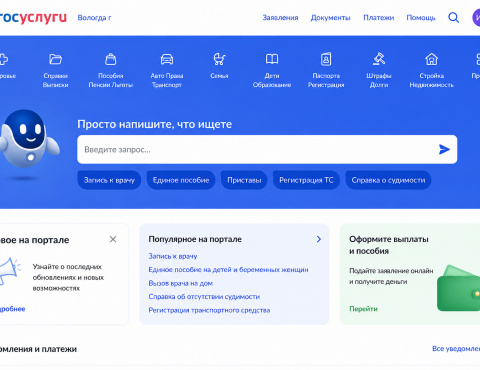Screen dimensions: 480x370
Task: Click the Просто напишите, что ищете heading
Action: click(x=155, y=124)
